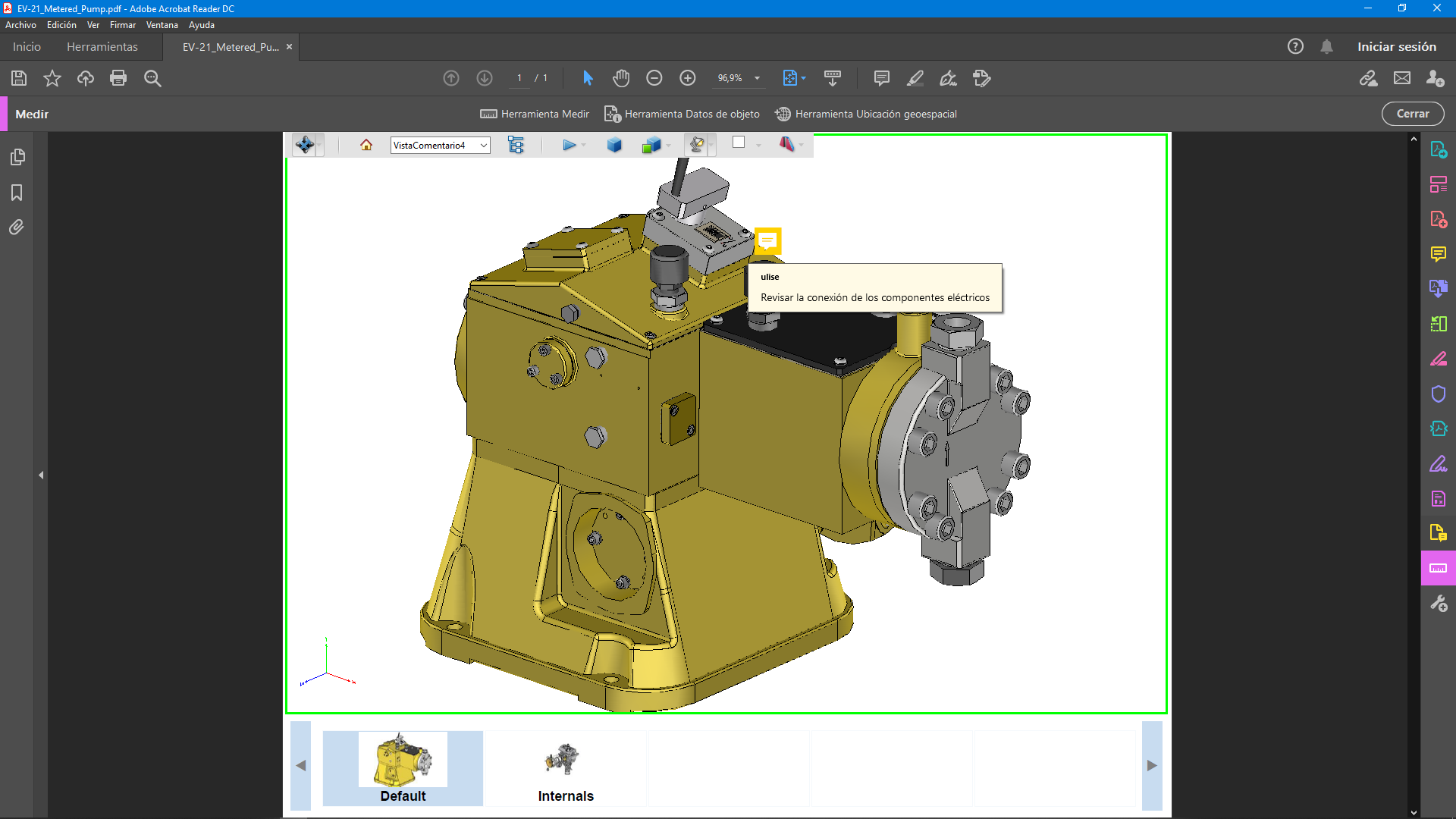
Task: Open the Edición menu
Action: click(x=61, y=25)
